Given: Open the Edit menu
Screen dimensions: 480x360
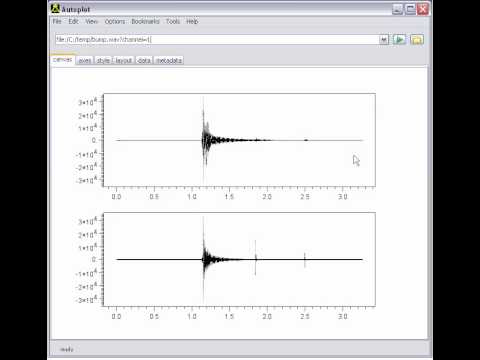Looking at the screenshot, I should point(73,21).
